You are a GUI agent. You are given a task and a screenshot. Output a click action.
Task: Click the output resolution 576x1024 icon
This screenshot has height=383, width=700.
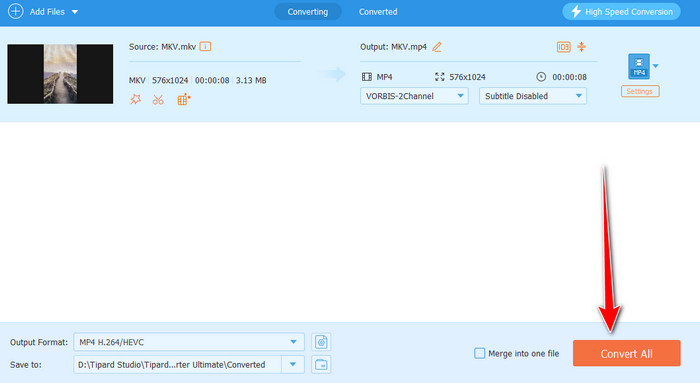(x=440, y=77)
